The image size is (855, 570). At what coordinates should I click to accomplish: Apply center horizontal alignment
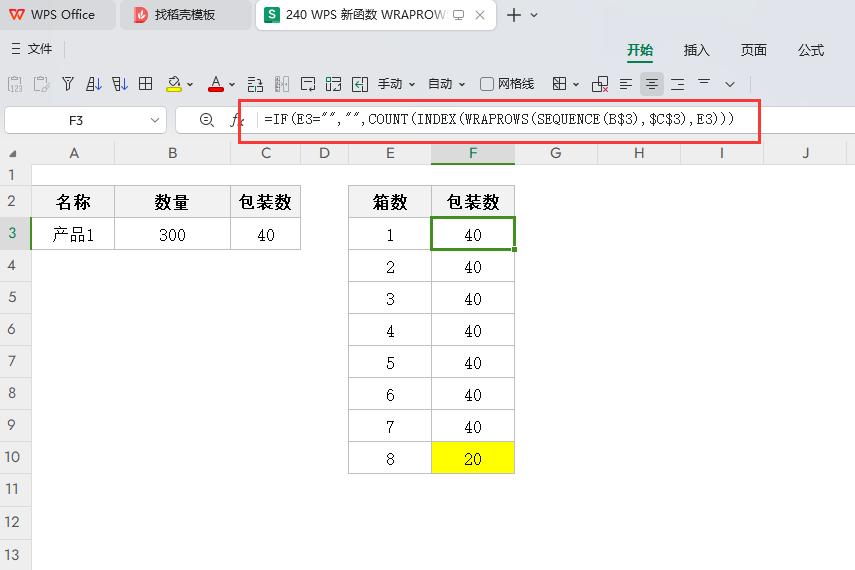pyautogui.click(x=652, y=84)
